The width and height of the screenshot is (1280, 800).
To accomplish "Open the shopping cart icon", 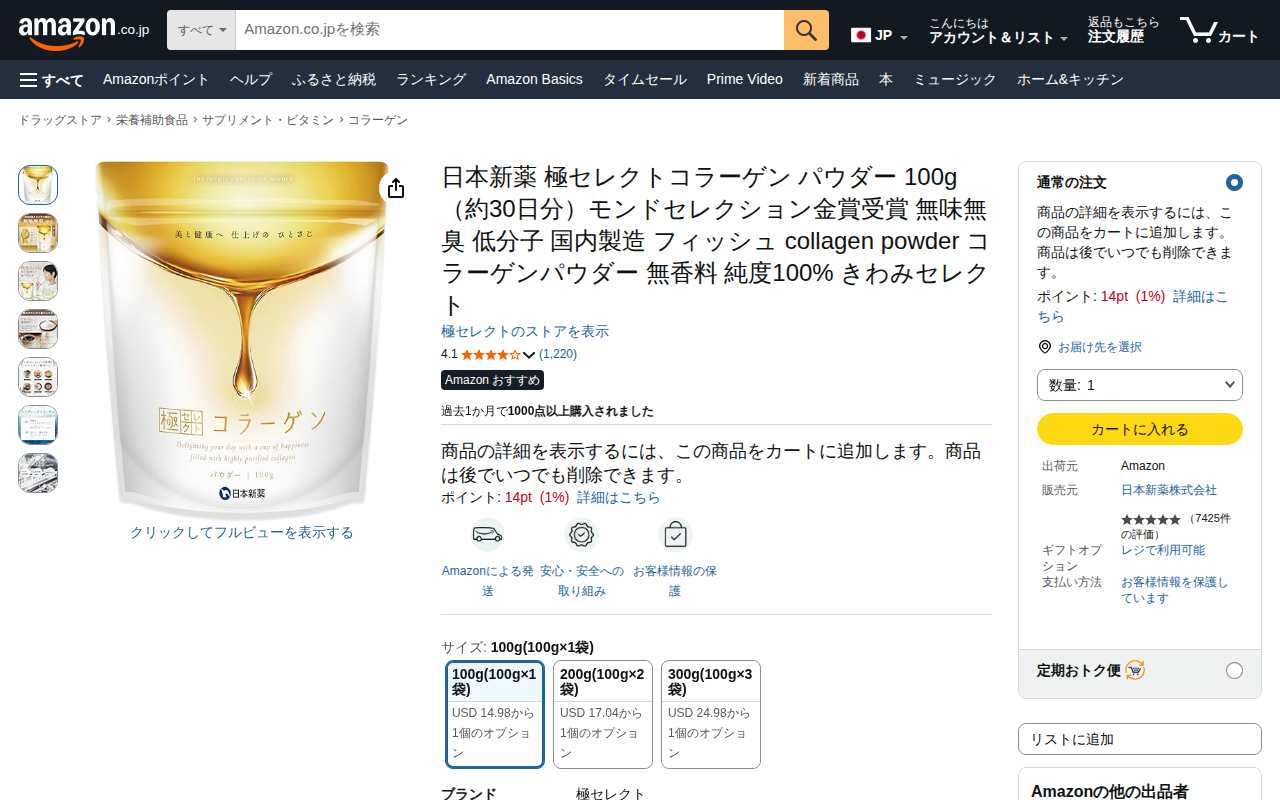I will pyautogui.click(x=1219, y=31).
